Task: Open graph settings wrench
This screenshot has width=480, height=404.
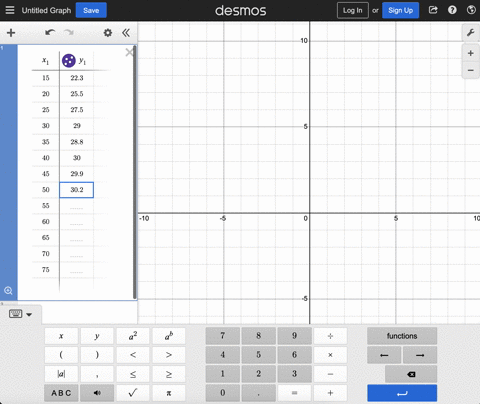Action: pos(470,33)
